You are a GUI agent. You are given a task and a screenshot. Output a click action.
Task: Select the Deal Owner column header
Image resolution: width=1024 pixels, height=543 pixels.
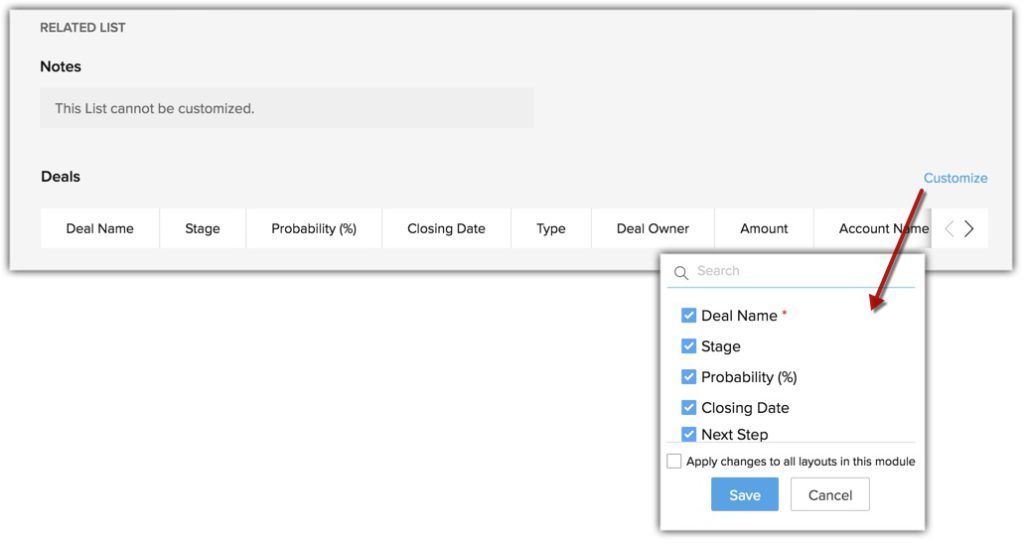coord(653,228)
